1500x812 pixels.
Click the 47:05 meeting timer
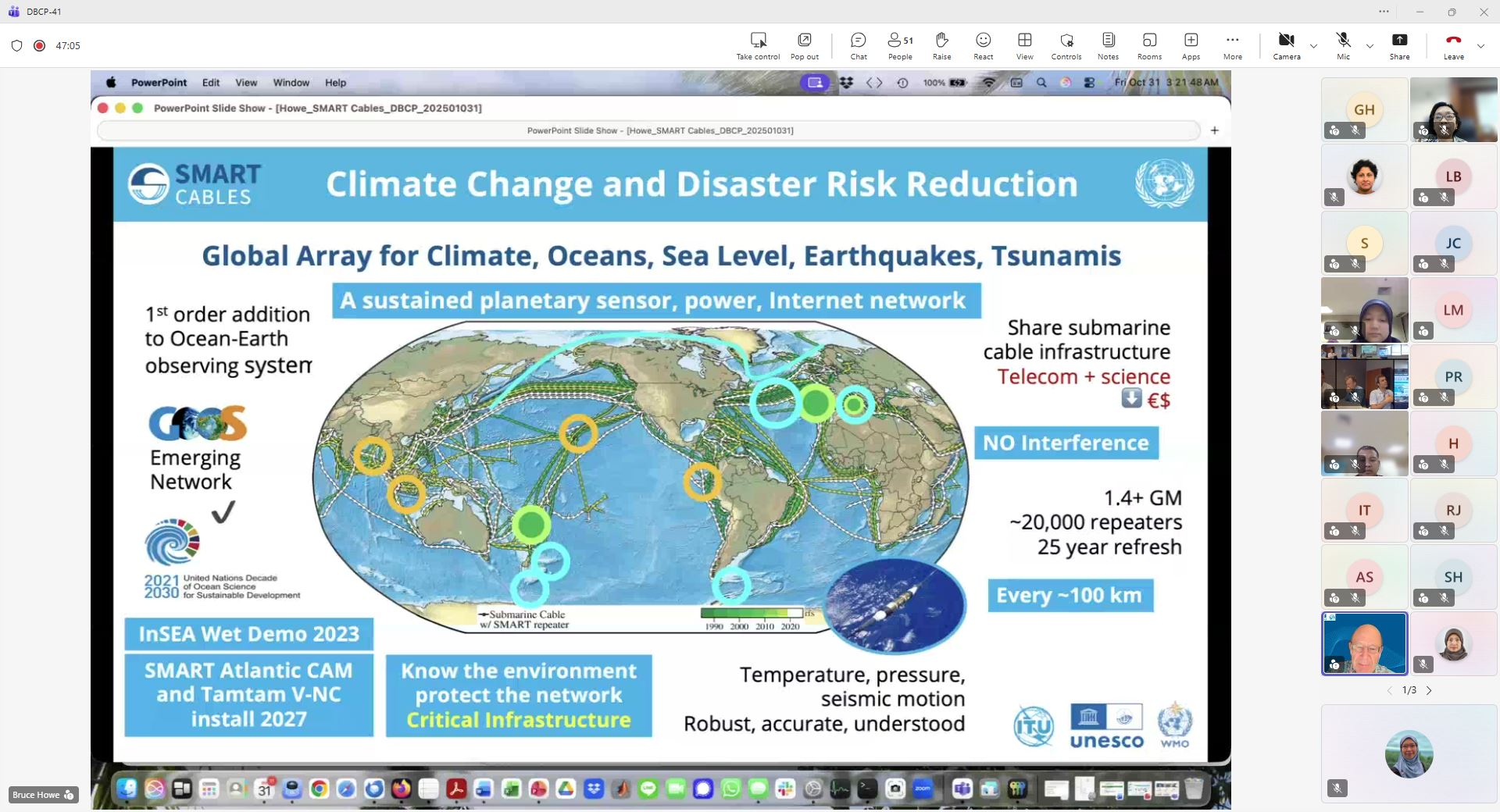pos(68,45)
